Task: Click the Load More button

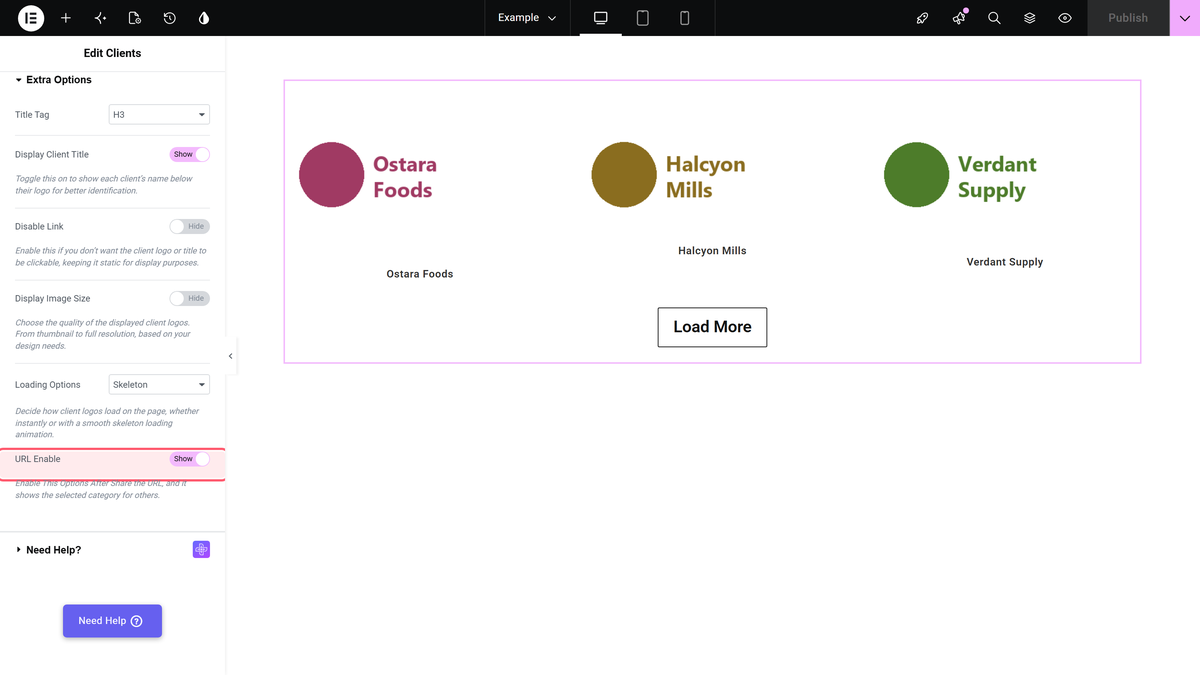Action: 712,327
